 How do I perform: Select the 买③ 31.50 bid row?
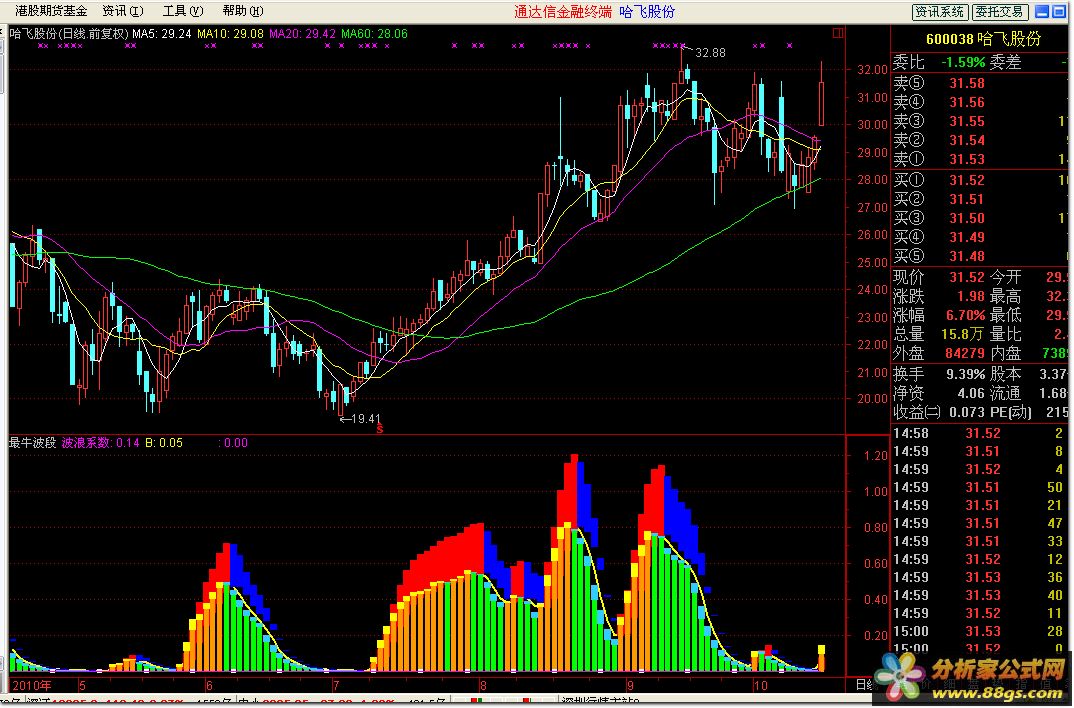point(981,218)
